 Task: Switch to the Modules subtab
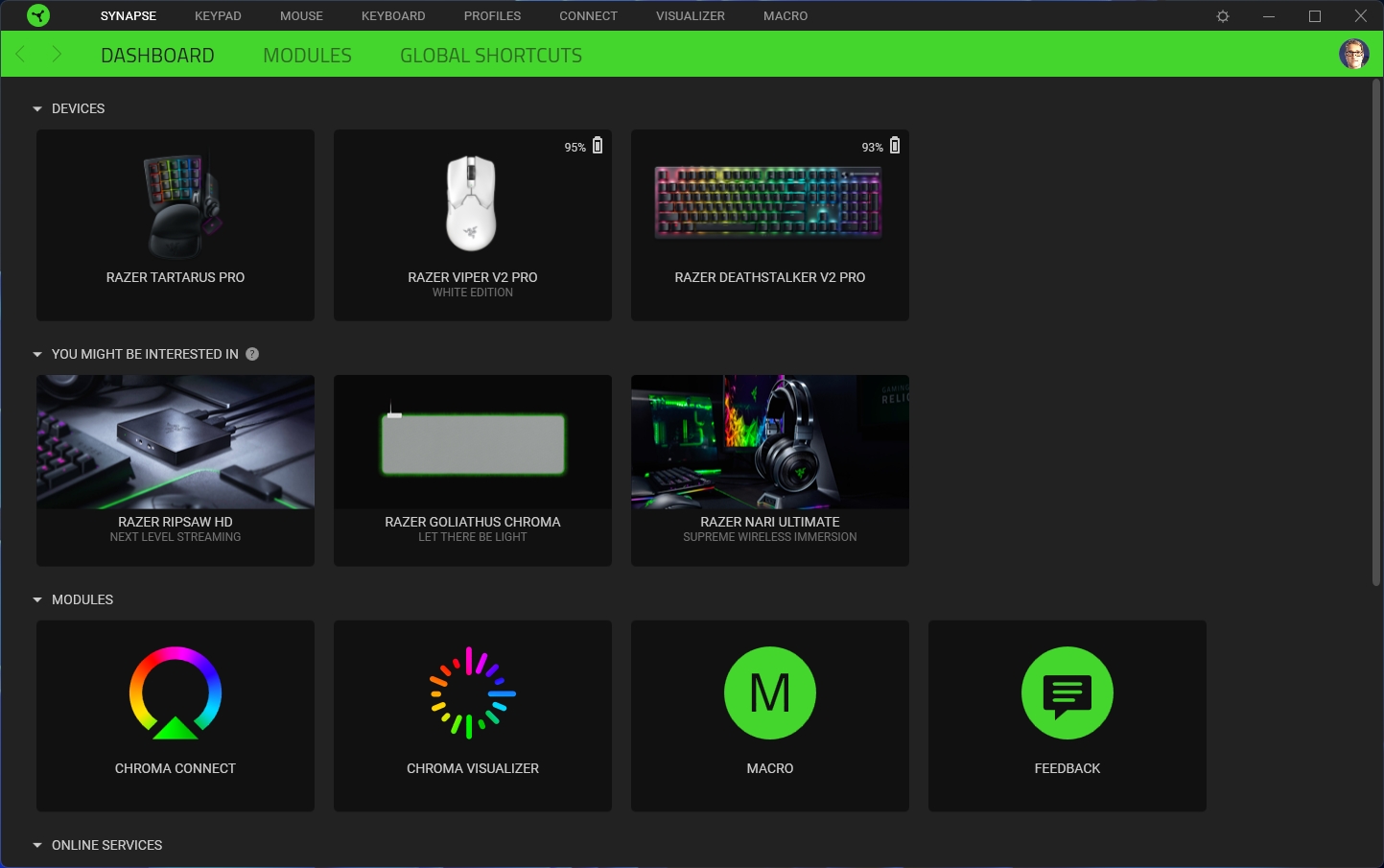(x=307, y=56)
